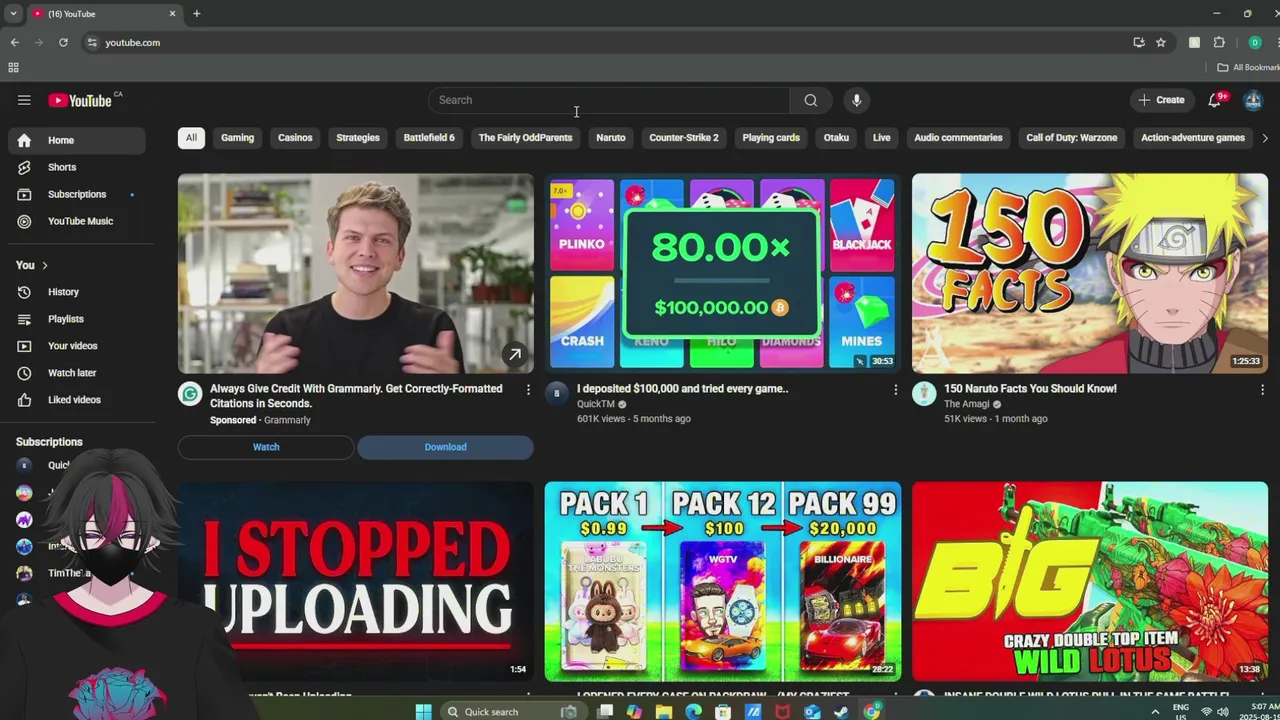
Task: Open options for 150 Naruto Facts video
Action: [x=1262, y=389]
